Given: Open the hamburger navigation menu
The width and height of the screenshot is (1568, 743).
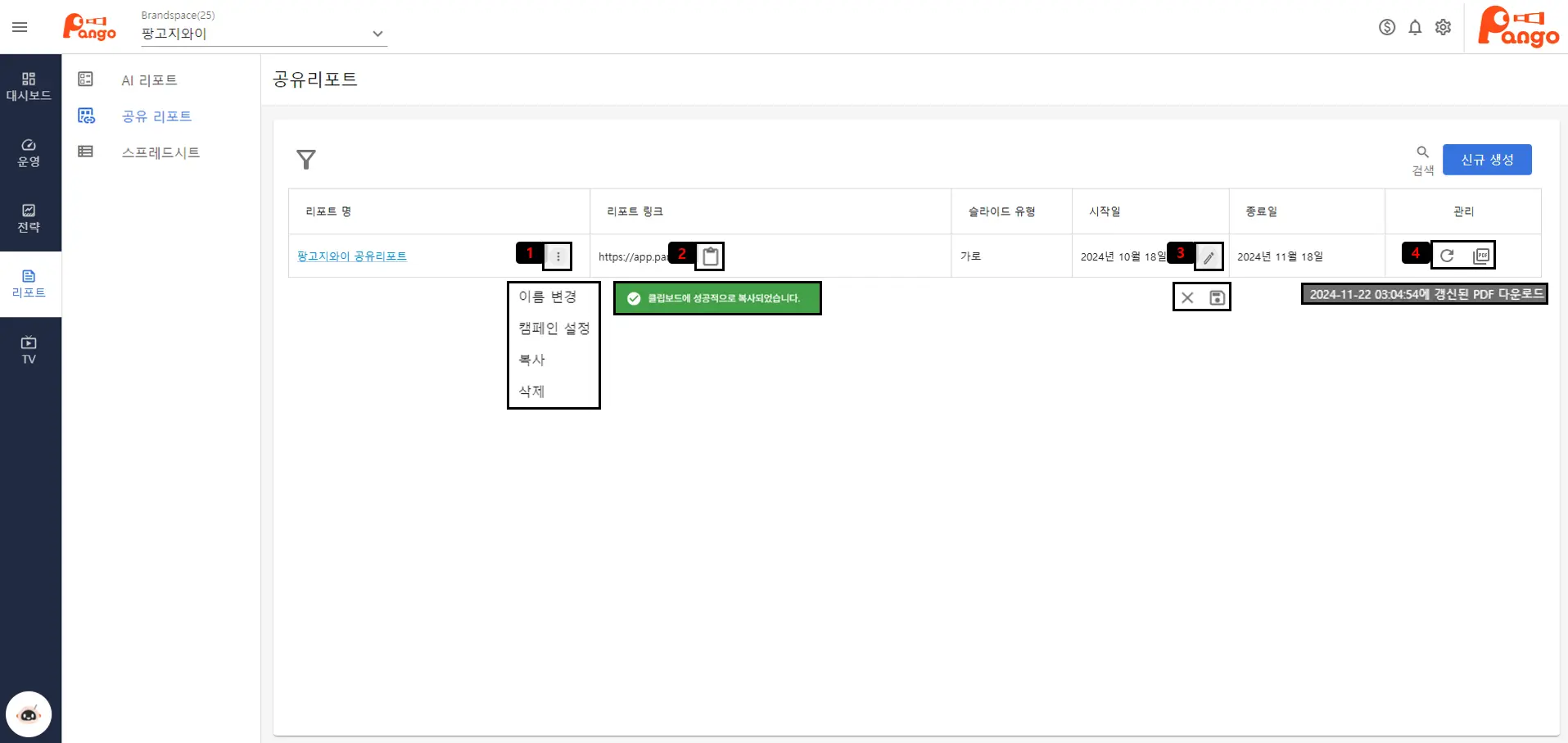Looking at the screenshot, I should (x=20, y=27).
